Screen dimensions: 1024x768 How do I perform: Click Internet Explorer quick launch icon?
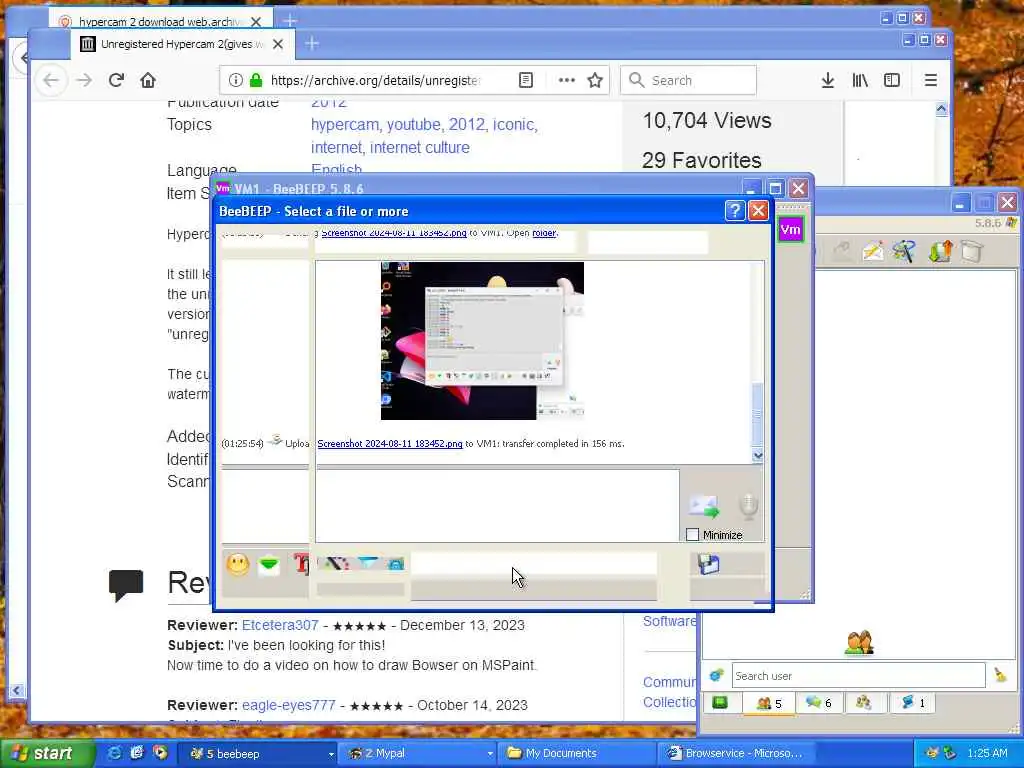(x=114, y=754)
